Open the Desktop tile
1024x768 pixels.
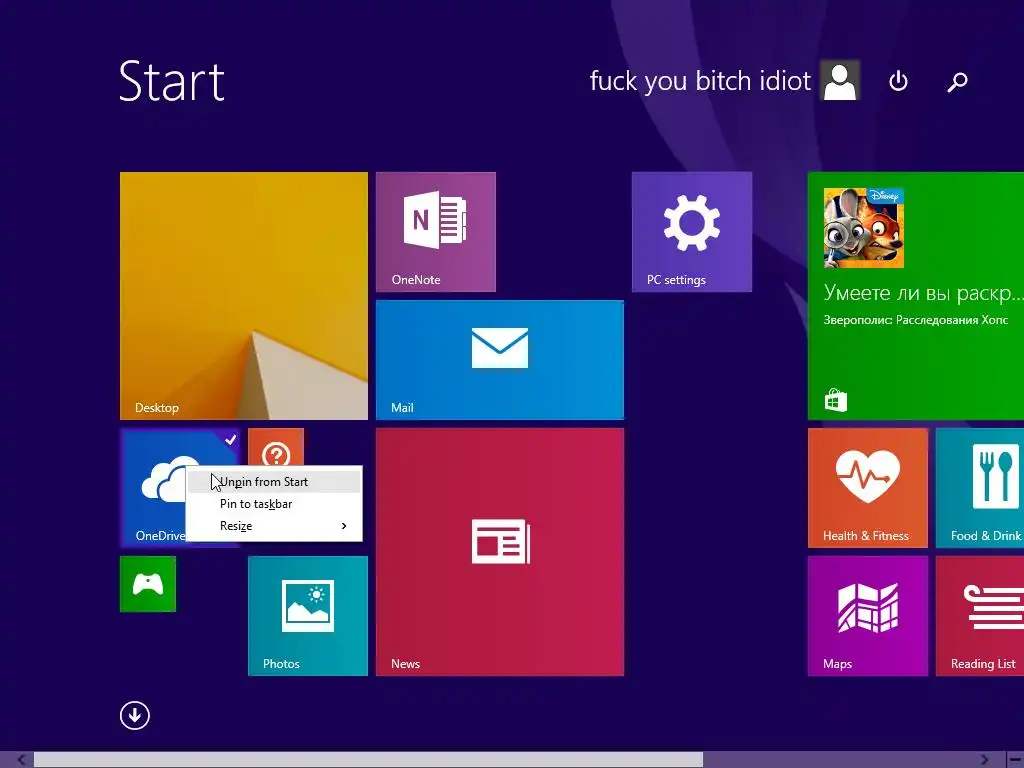tap(244, 296)
